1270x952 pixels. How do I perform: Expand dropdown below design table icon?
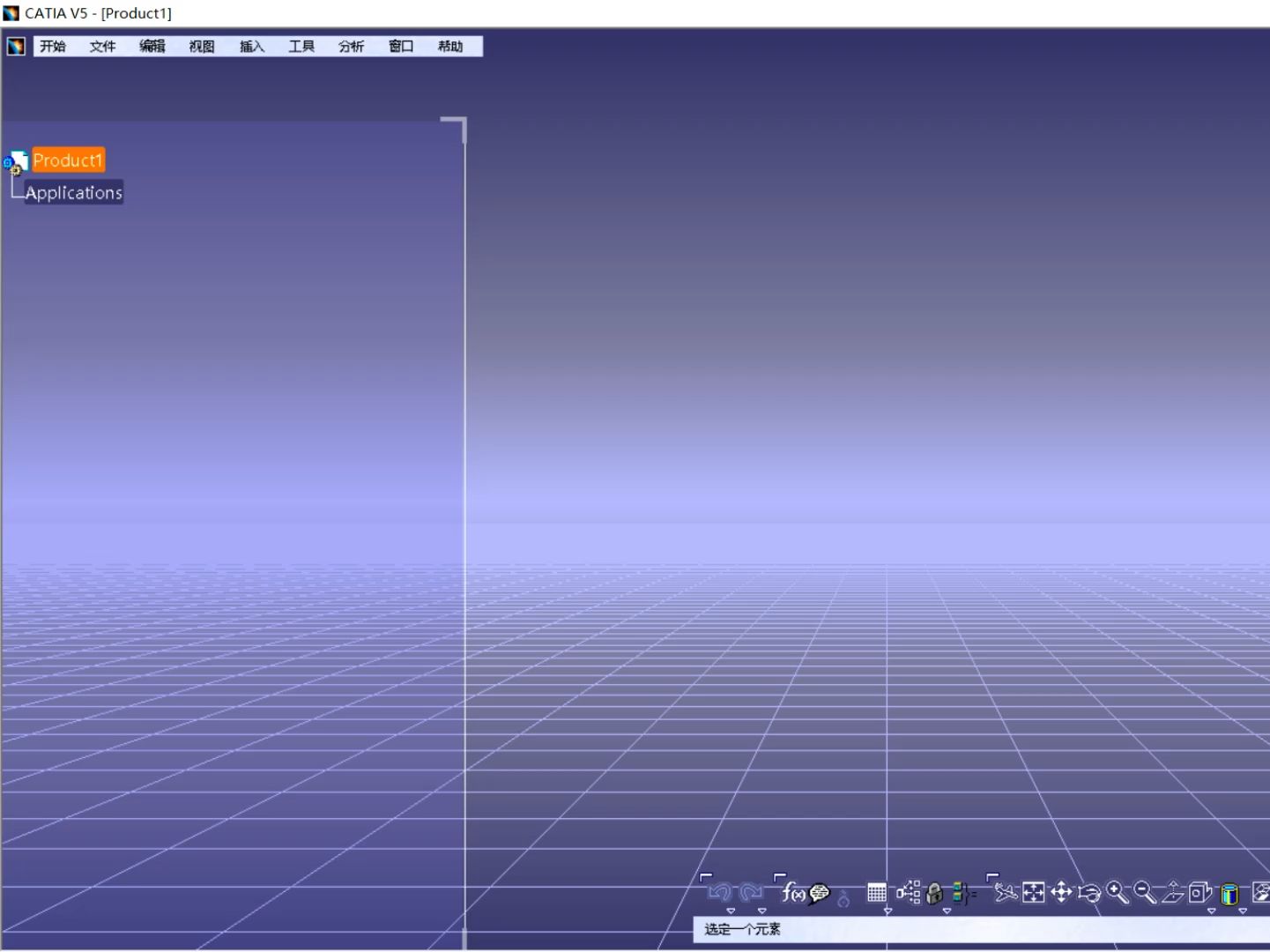pos(888,911)
